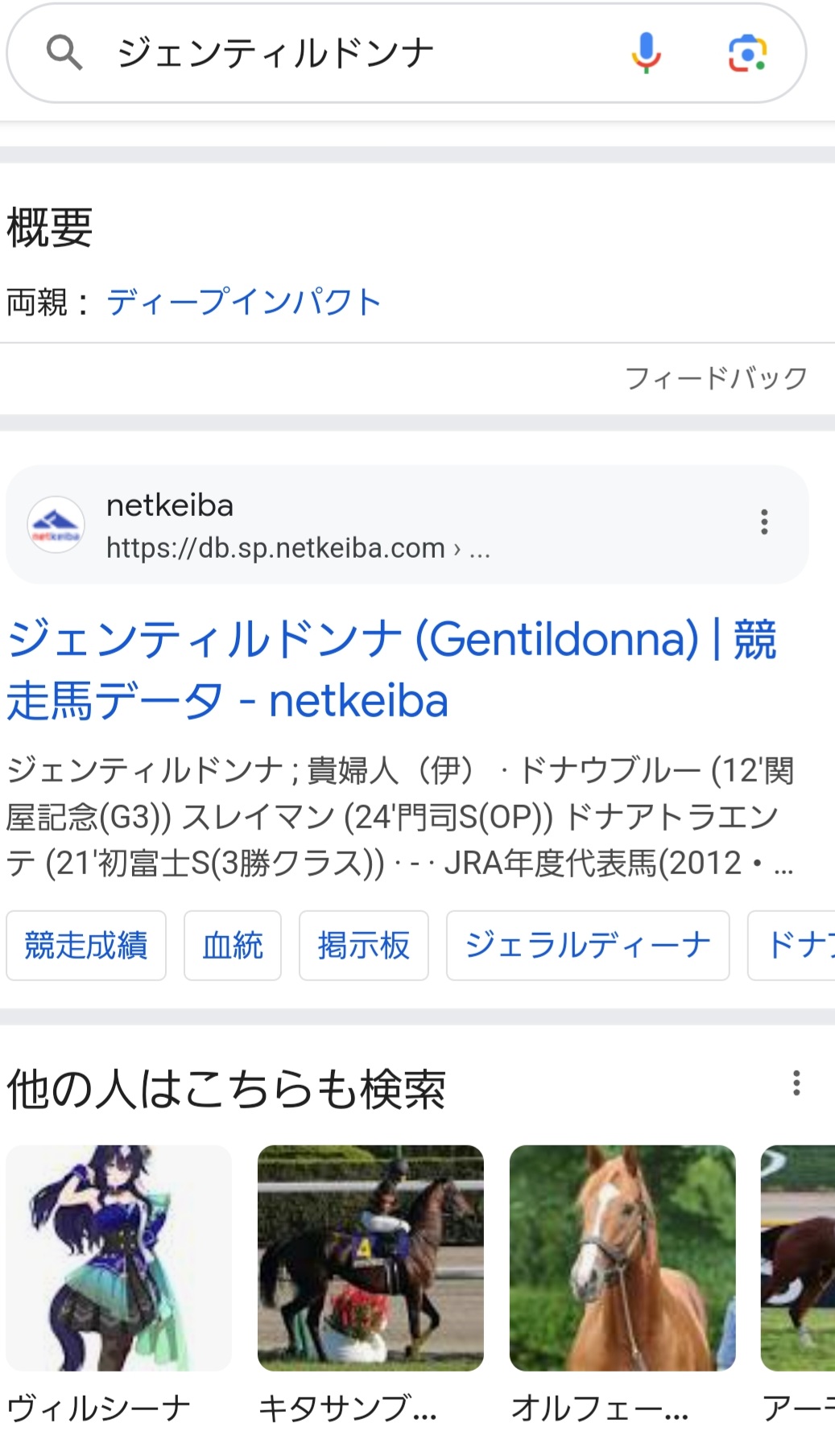This screenshot has height=1456, width=835.
Task: Tap the netkeiba site logo icon
Action: [56, 525]
